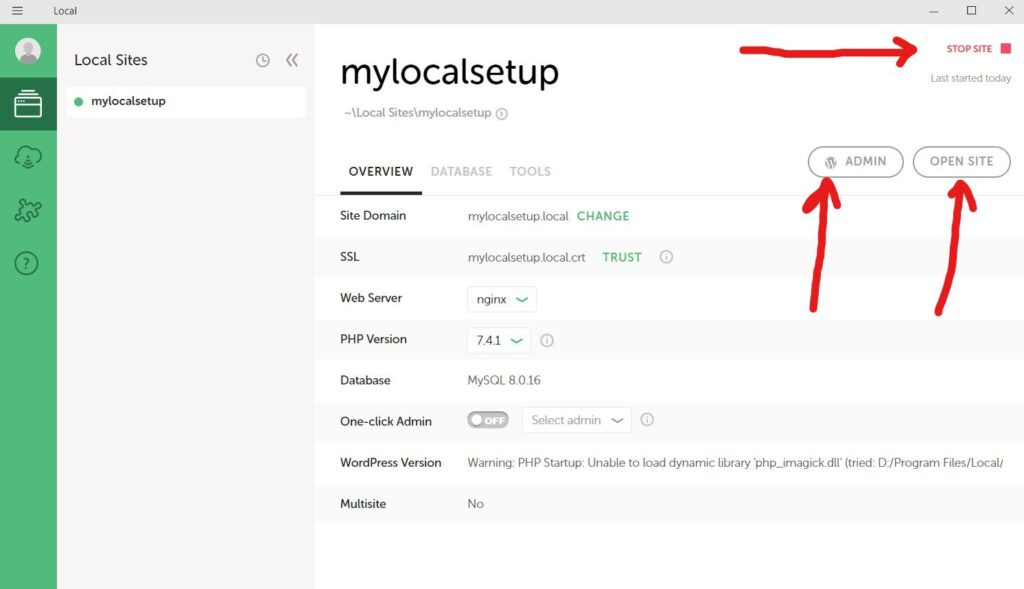Click the mylocalsetup site title heading
The height and width of the screenshot is (589, 1024).
tap(449, 72)
